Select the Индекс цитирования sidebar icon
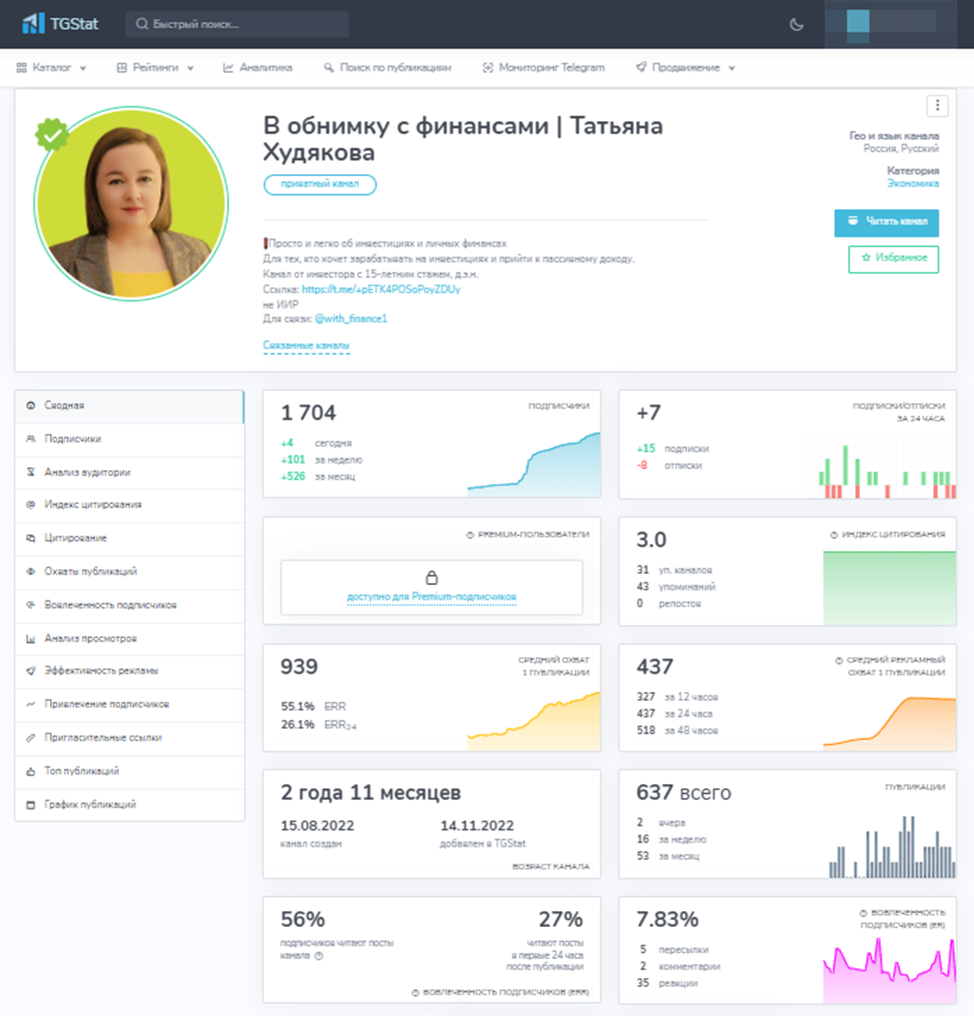Viewport: 974px width, 1016px height. click(30, 505)
